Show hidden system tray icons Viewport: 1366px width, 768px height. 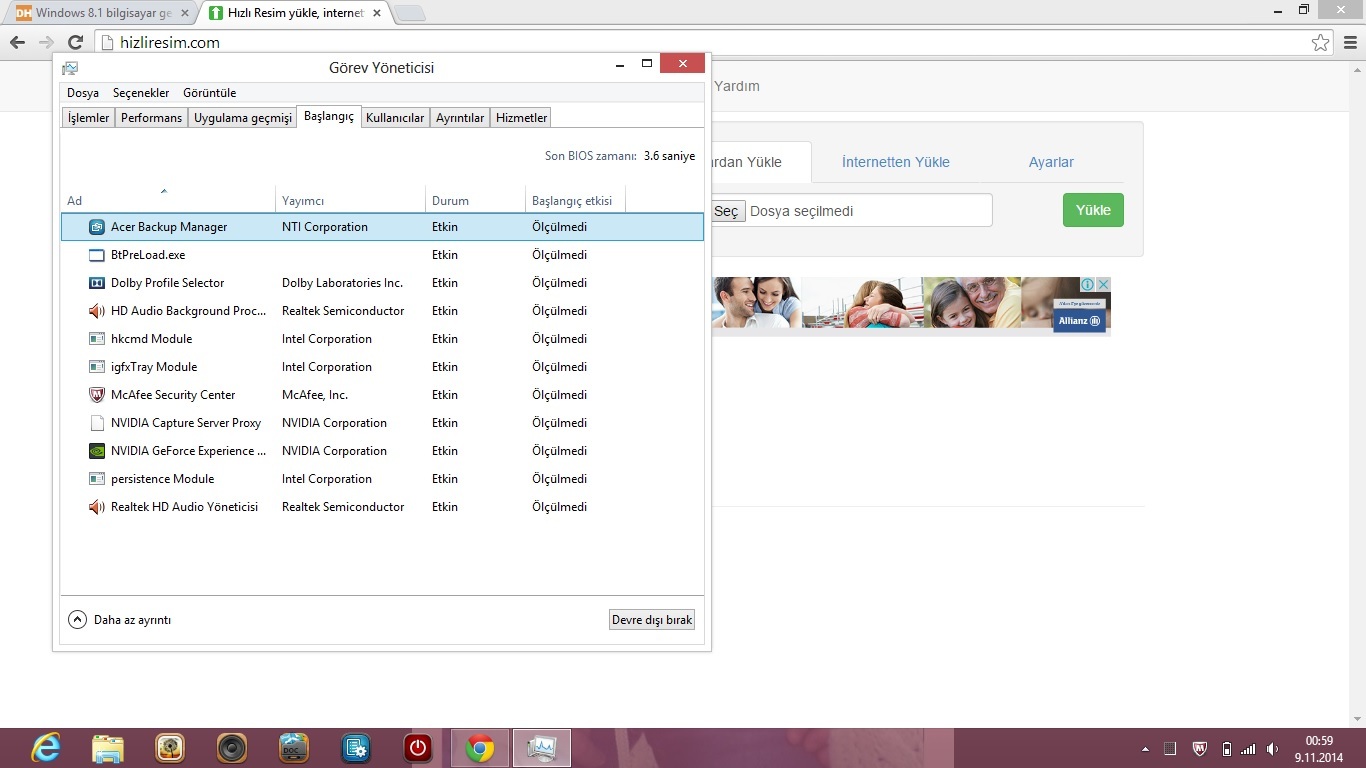[x=1145, y=749]
